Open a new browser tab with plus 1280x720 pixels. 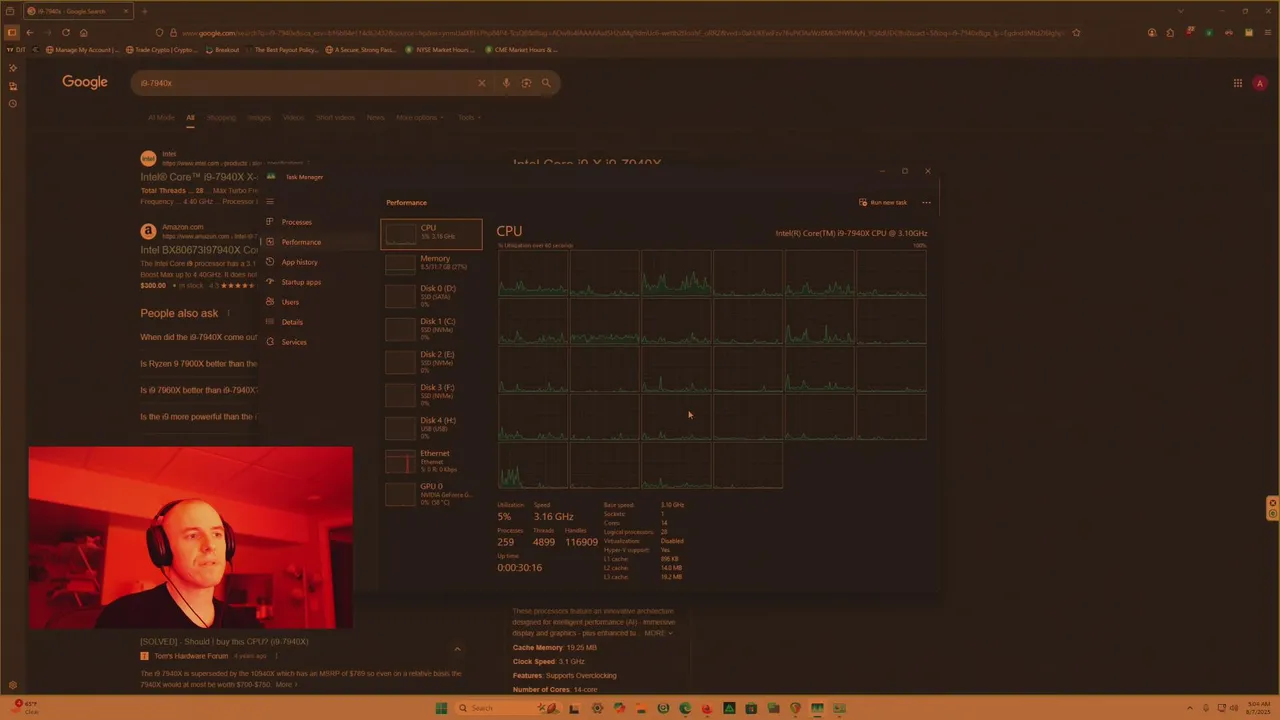click(x=144, y=11)
